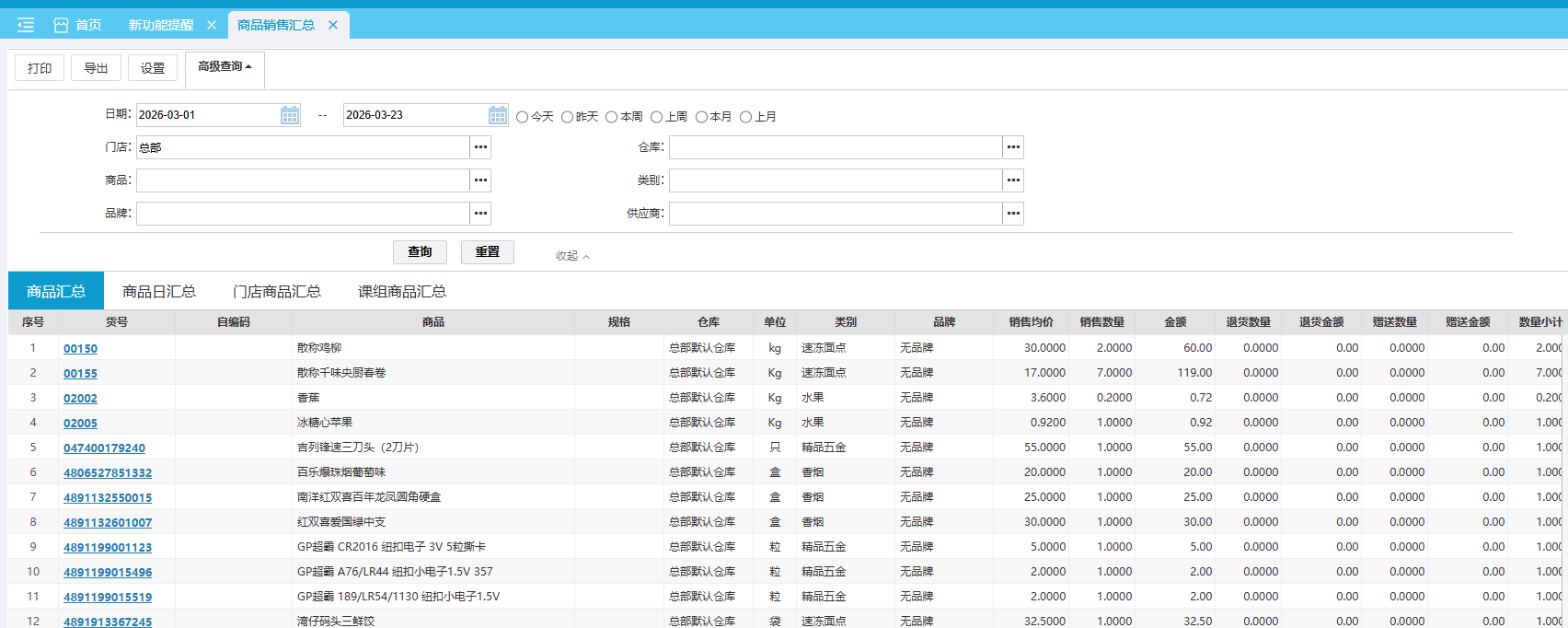
Task: Choose the 本周 date range option
Action: (612, 117)
